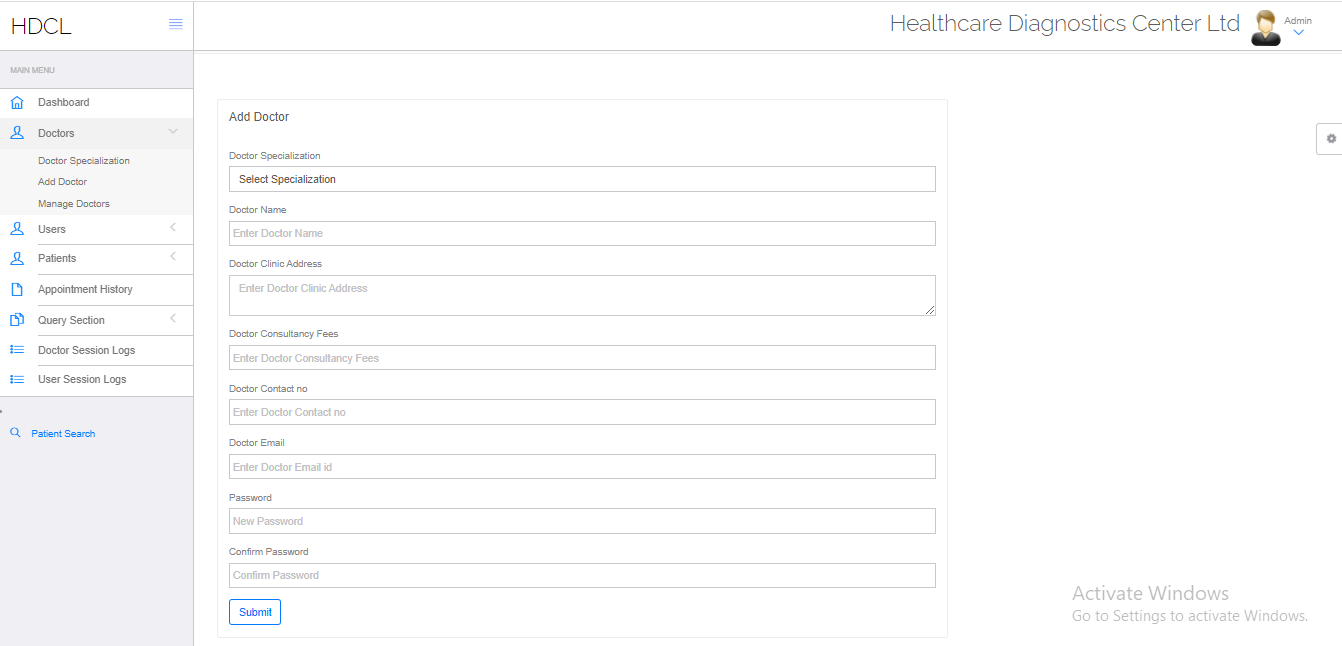Screen dimensions: 1342x646
Task: Click the Enter Doctor Name input field
Action: (x=582, y=233)
